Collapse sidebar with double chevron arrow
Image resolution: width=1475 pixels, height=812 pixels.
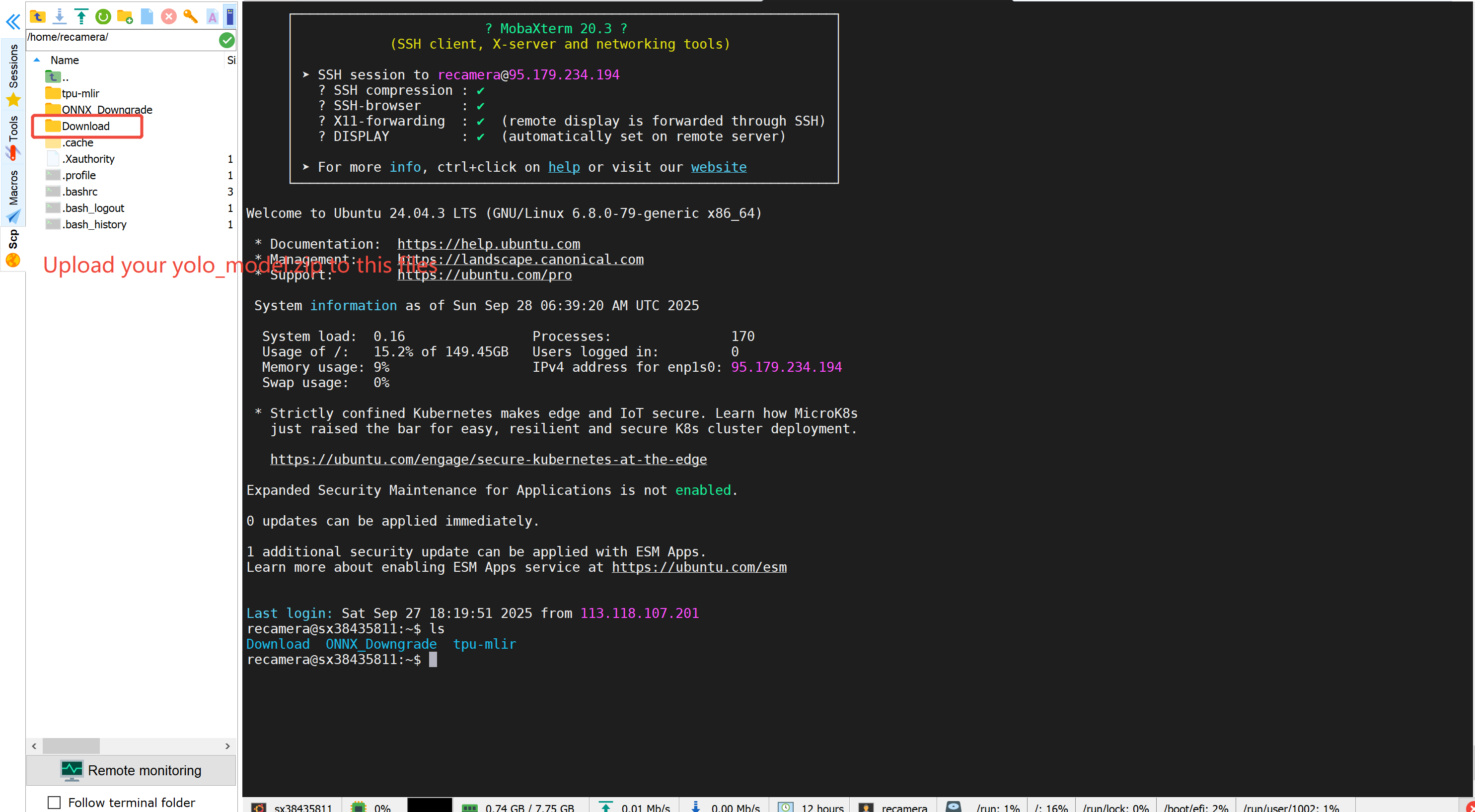click(12, 22)
